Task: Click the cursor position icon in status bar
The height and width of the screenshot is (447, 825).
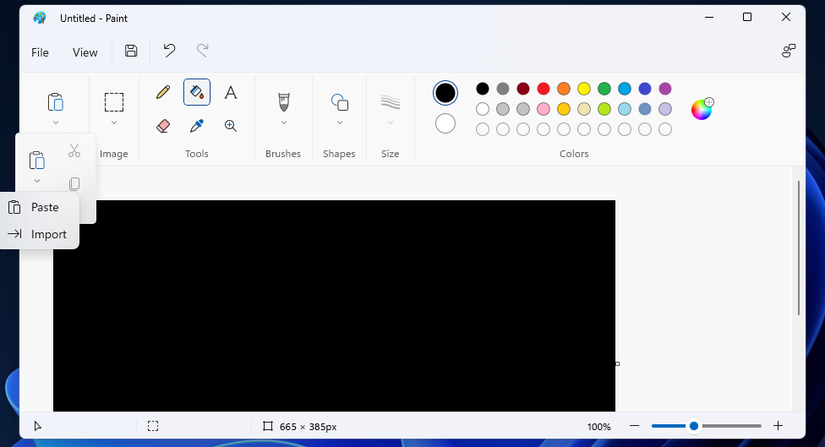Action: [x=37, y=426]
